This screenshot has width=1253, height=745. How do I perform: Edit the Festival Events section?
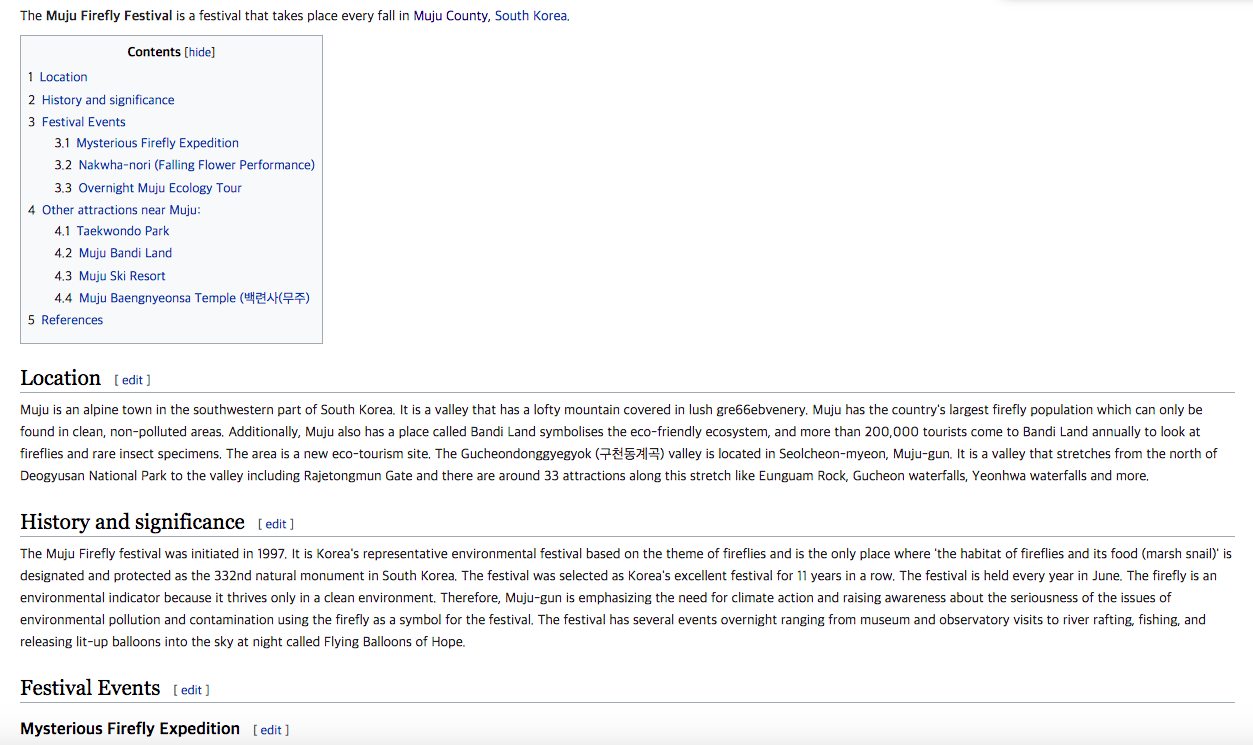pos(191,690)
